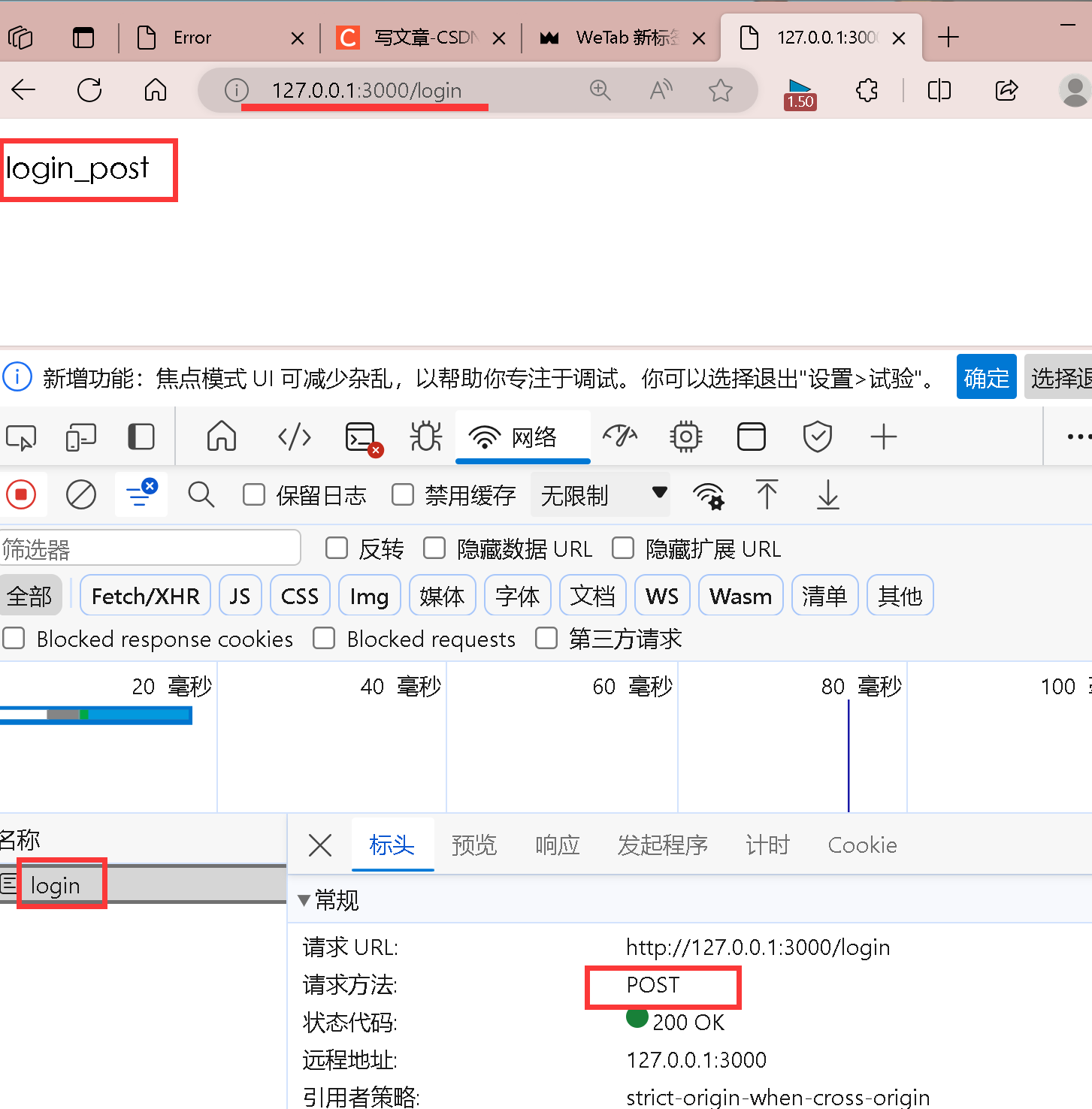This screenshot has height=1109, width=1092.
Task: Open the Application tool
Action: coord(752,437)
